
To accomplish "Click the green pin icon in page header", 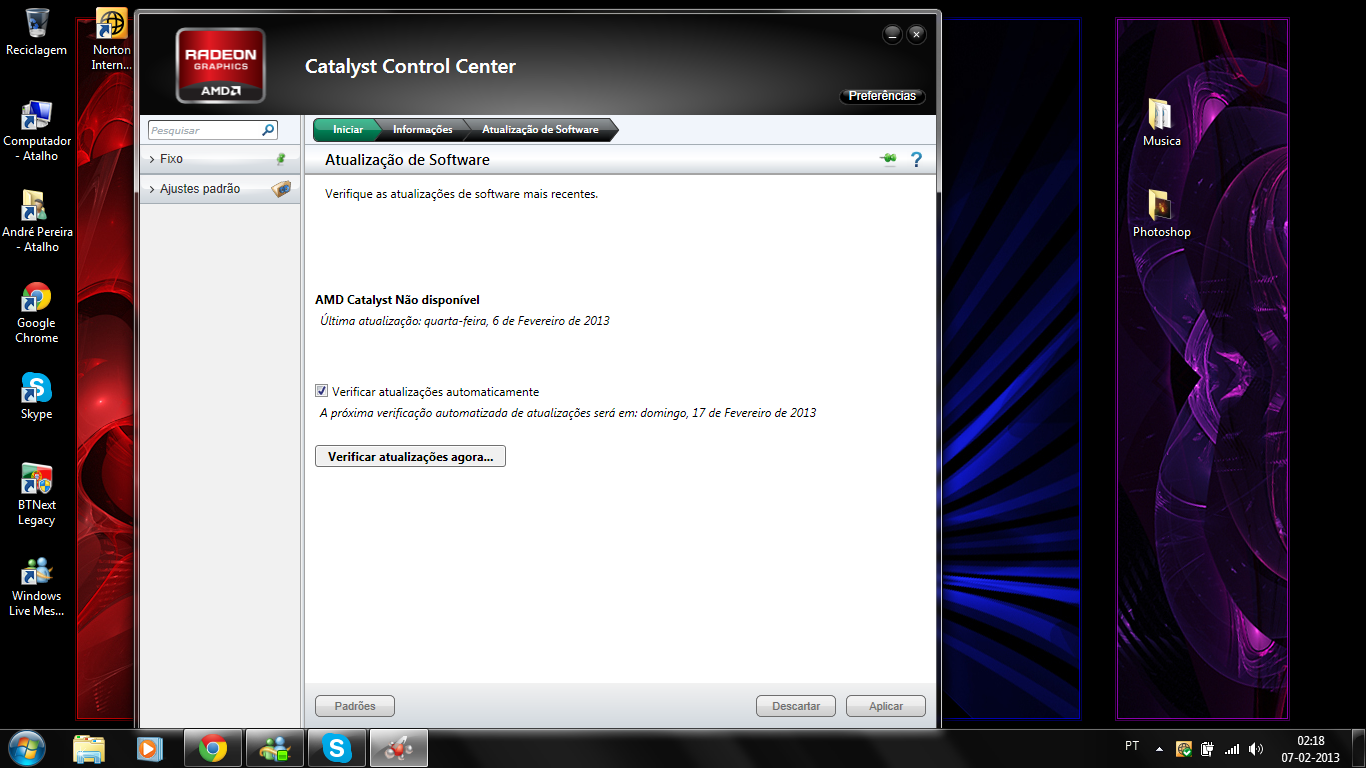I will pos(888,160).
